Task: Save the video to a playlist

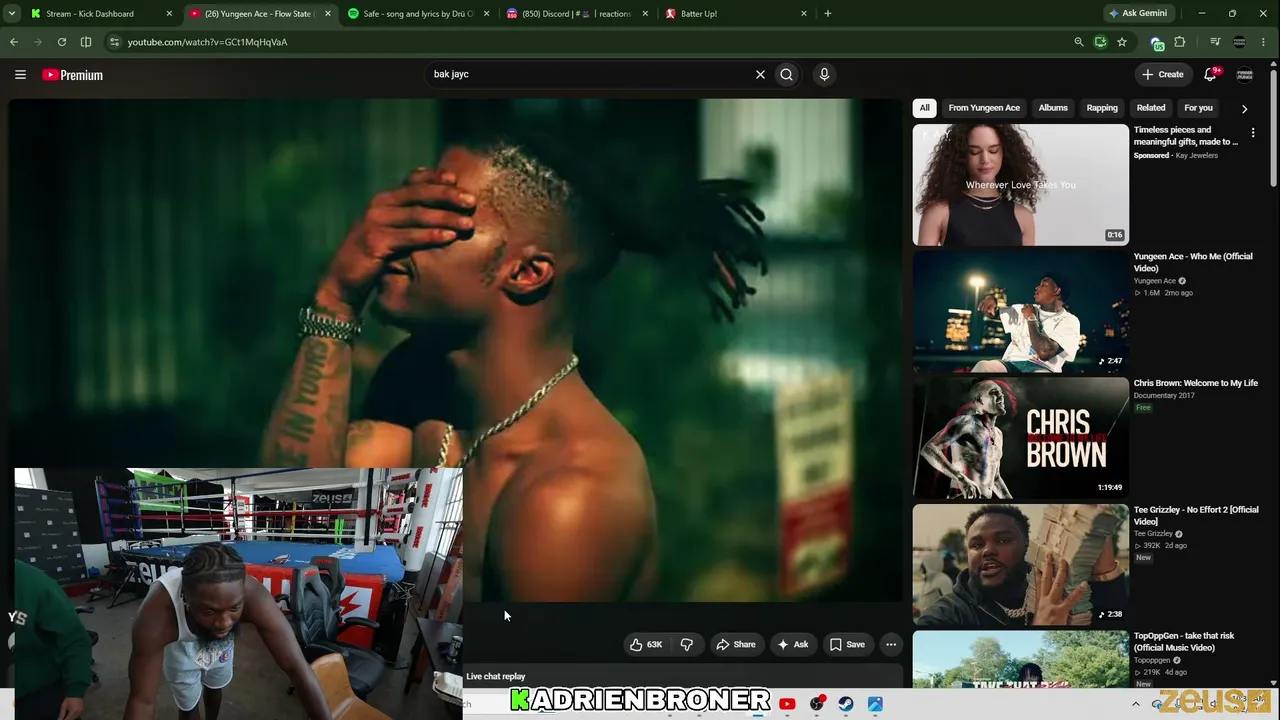Action: tap(848, 644)
